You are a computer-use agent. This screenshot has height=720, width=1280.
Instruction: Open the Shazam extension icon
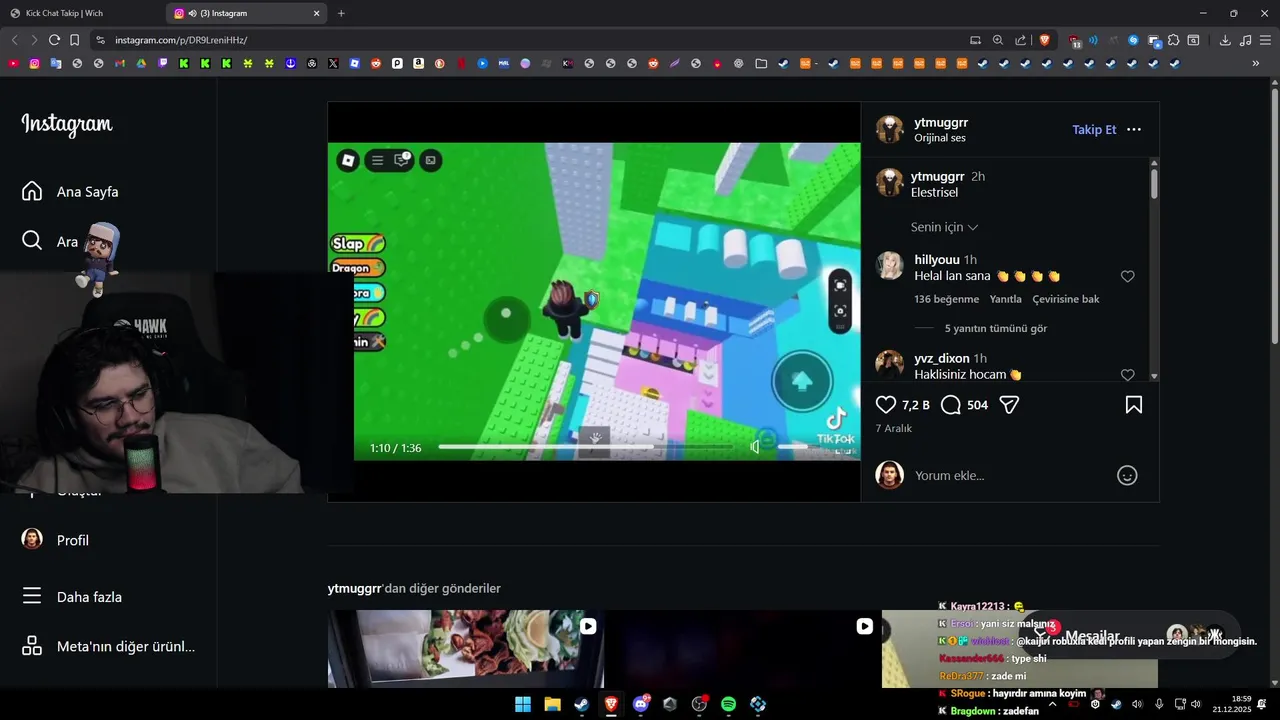(x=1133, y=40)
